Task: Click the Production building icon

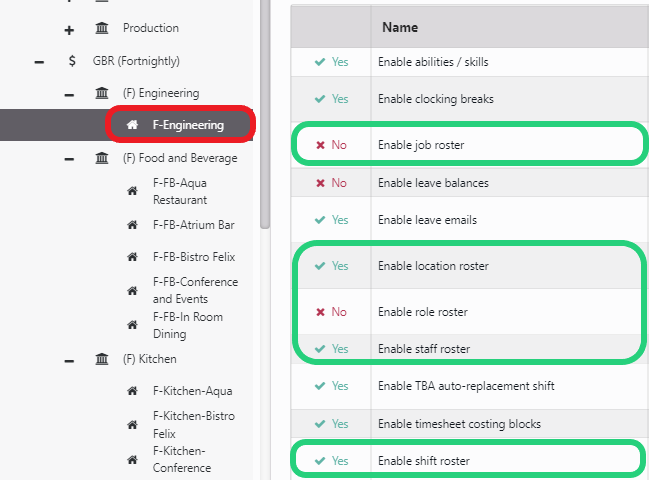Action: 102,28
